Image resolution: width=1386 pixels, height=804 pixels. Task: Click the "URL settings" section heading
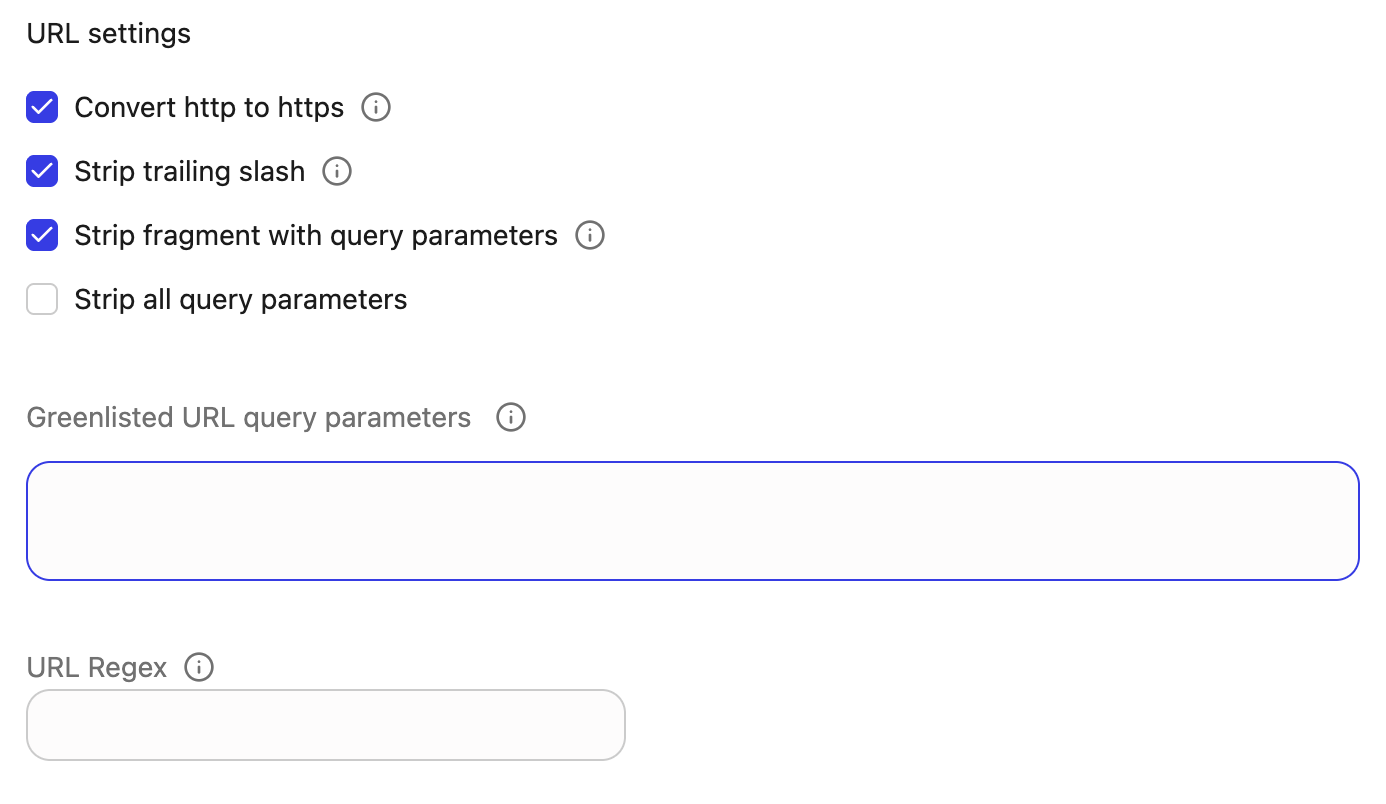pos(109,33)
